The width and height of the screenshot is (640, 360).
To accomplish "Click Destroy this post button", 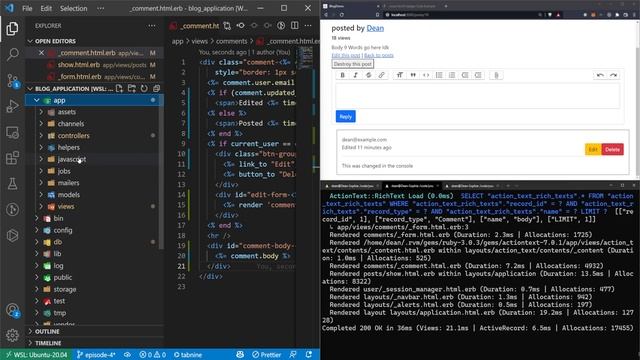I will tap(353, 64).
